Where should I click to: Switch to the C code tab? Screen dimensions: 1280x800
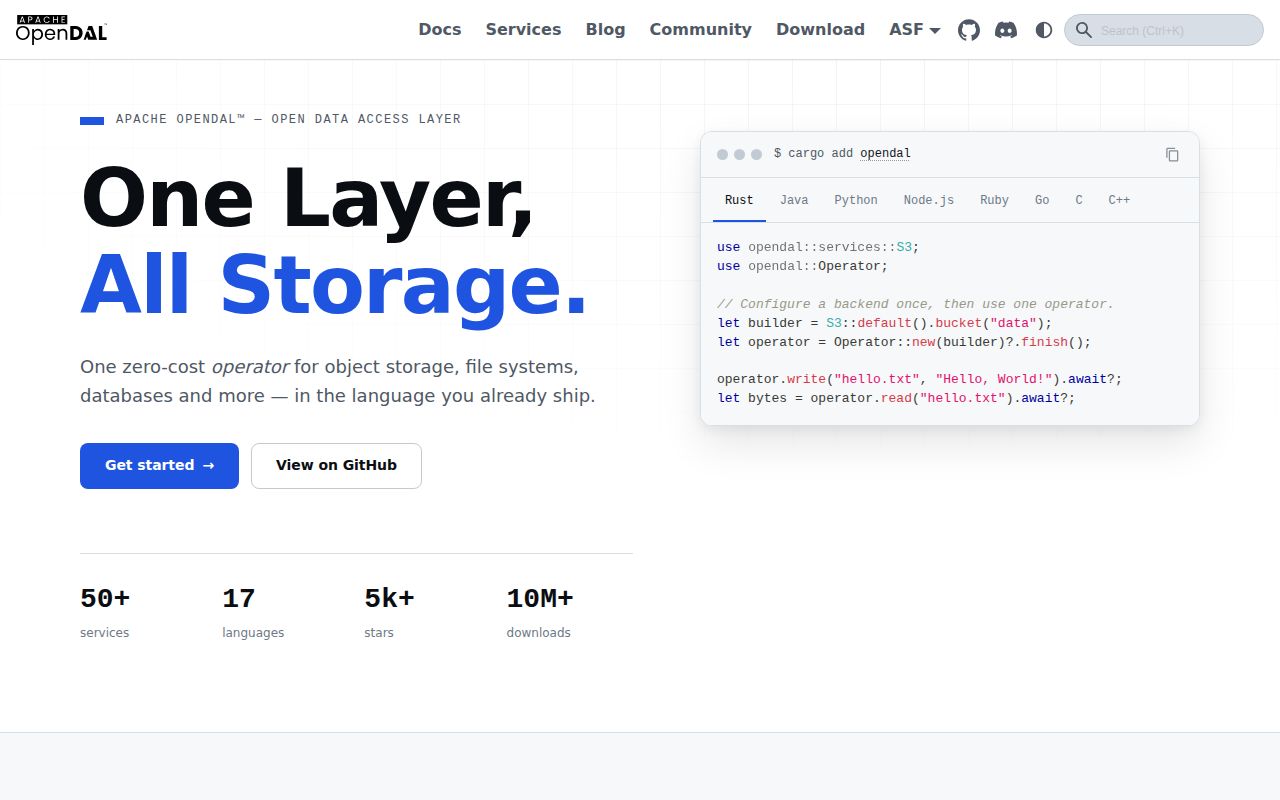coord(1079,200)
